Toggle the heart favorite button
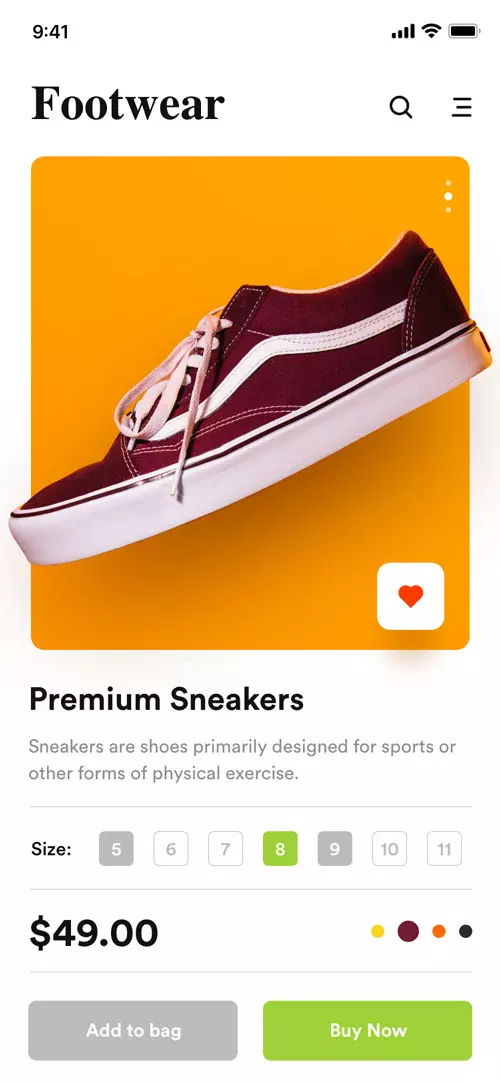The image size is (500, 1083). pyautogui.click(x=410, y=596)
